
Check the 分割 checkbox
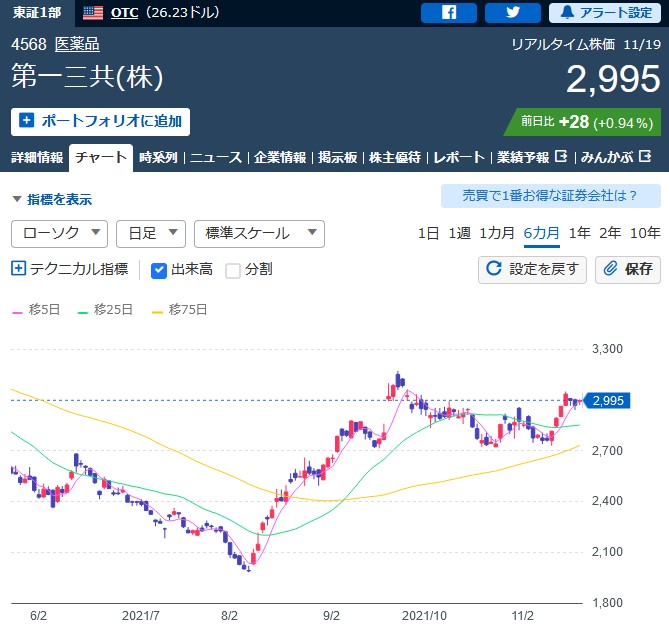pyautogui.click(x=233, y=271)
